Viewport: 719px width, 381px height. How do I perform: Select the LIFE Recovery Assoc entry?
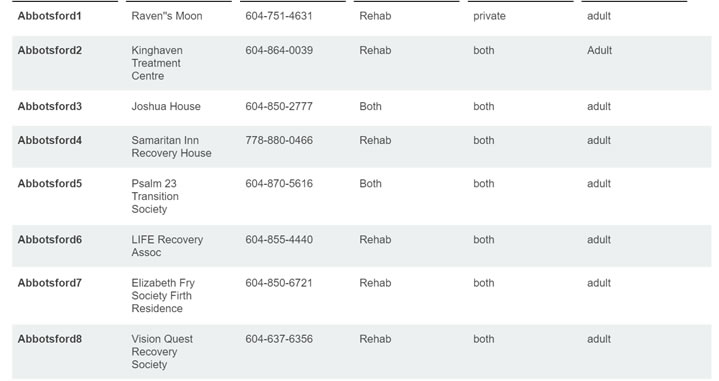[167, 246]
